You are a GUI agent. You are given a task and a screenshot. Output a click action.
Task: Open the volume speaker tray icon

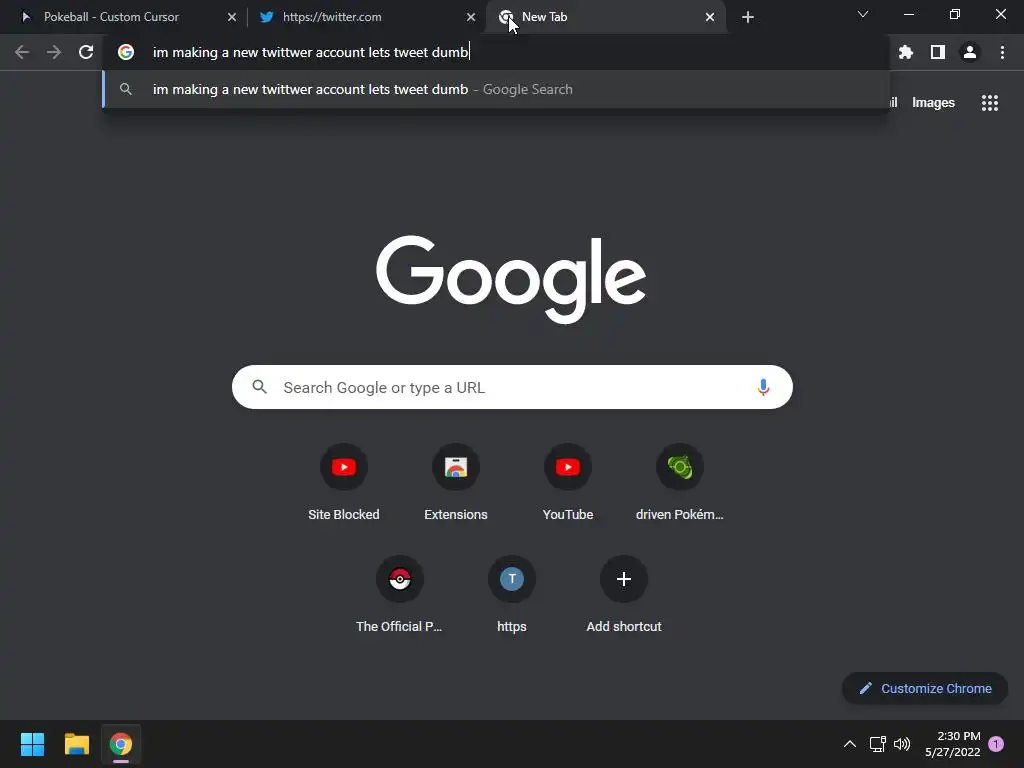click(x=902, y=744)
